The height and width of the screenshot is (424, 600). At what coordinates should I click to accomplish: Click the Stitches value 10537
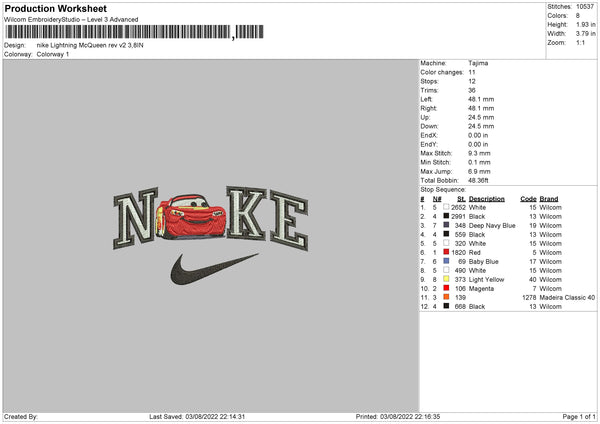585,7
